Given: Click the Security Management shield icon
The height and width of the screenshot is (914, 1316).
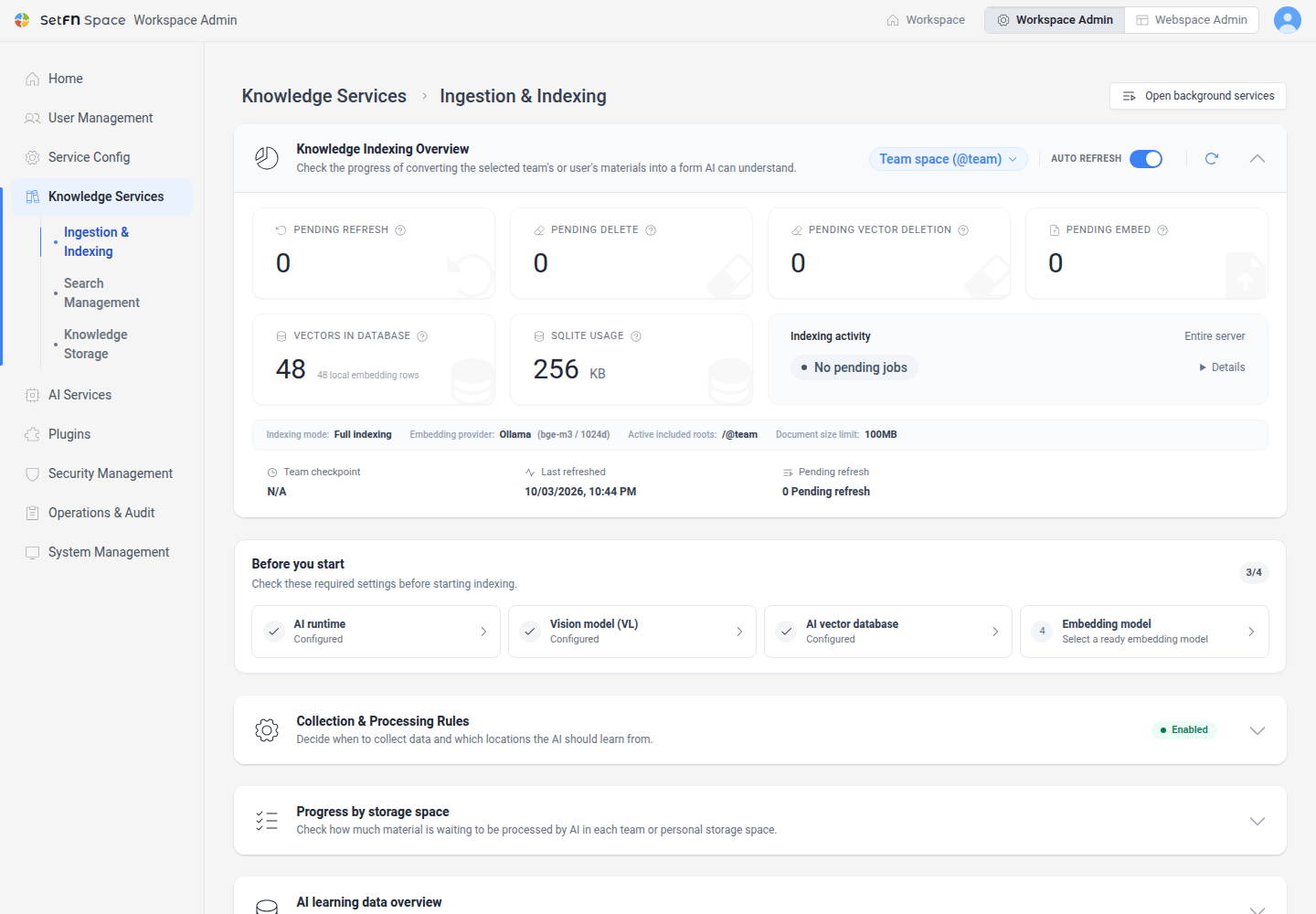Looking at the screenshot, I should point(33,473).
